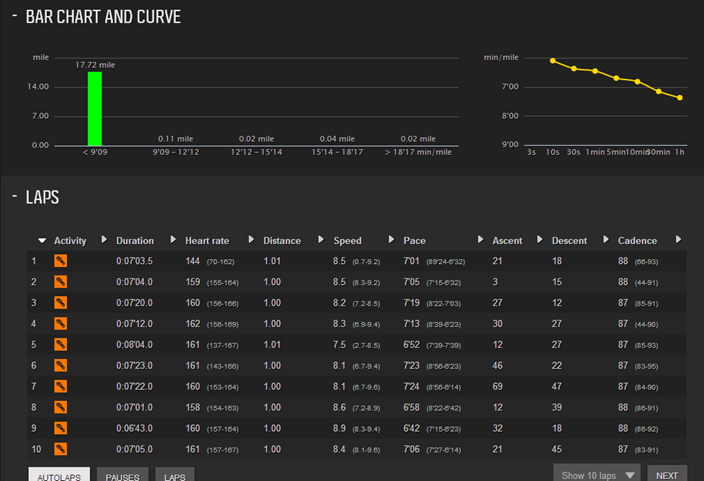This screenshot has width=704, height=481.
Task: Click the running activity icon for lap 9
Action: pos(61,428)
